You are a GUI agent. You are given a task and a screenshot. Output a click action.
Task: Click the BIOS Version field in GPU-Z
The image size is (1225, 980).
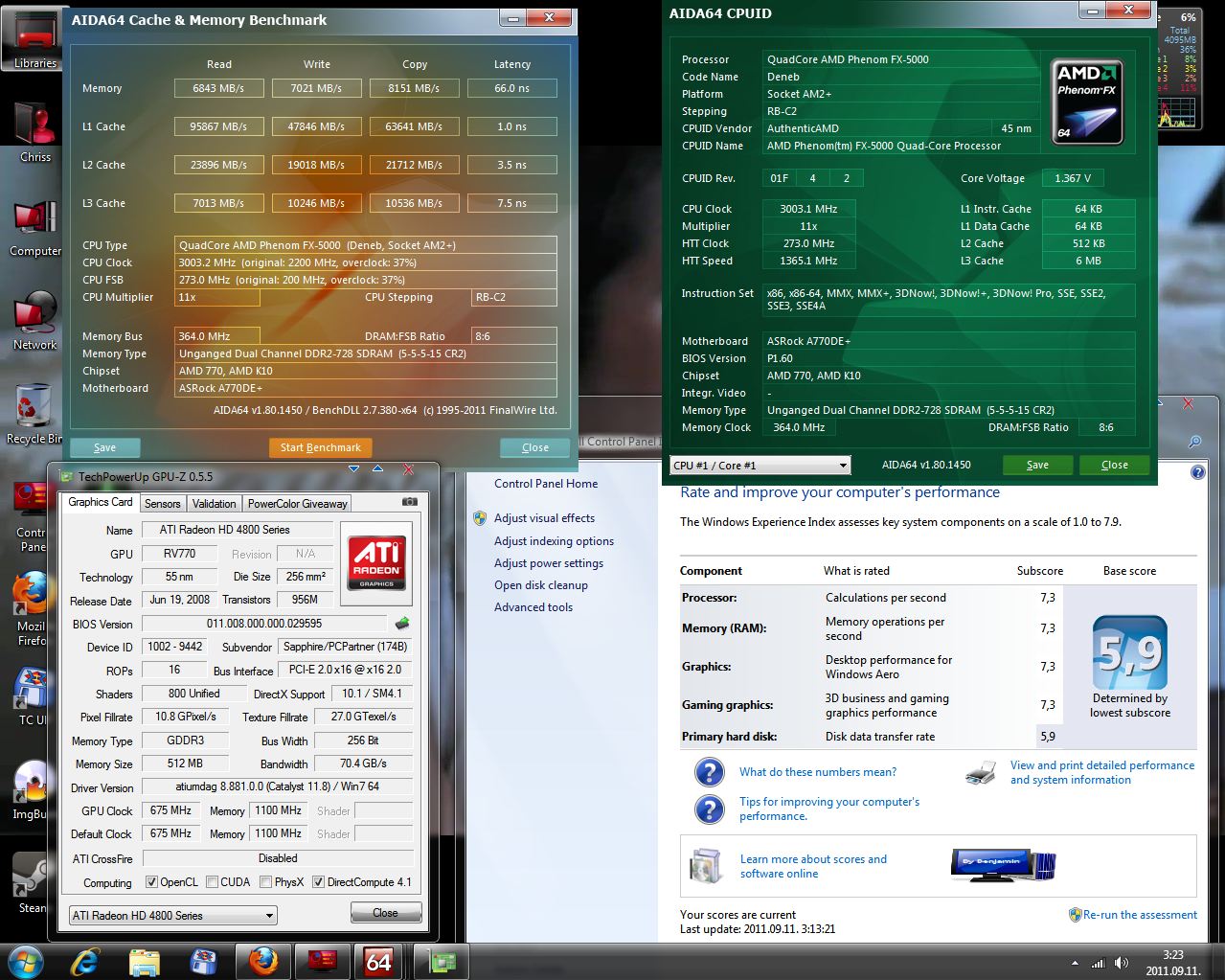click(264, 624)
